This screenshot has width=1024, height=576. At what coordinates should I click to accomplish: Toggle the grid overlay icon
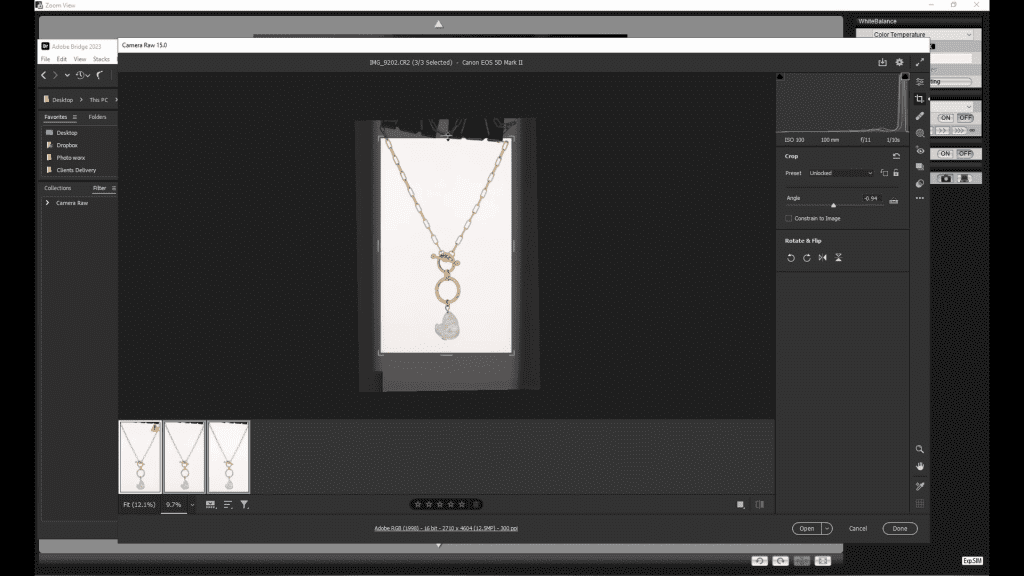[x=920, y=504]
